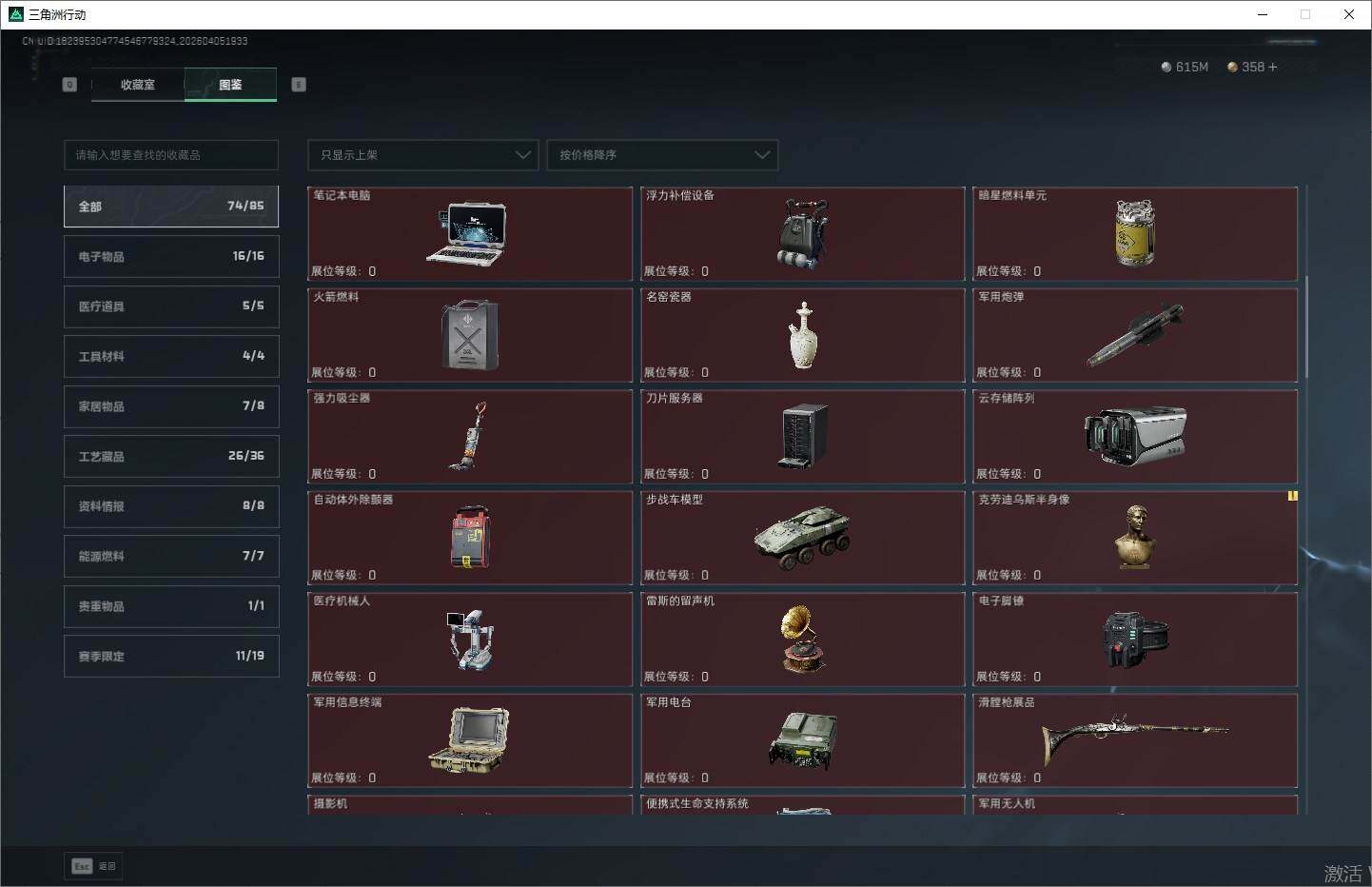Select the flintlock gun (滑膛枪展品) icon
Screen dimensions: 1372x887
click(1134, 739)
